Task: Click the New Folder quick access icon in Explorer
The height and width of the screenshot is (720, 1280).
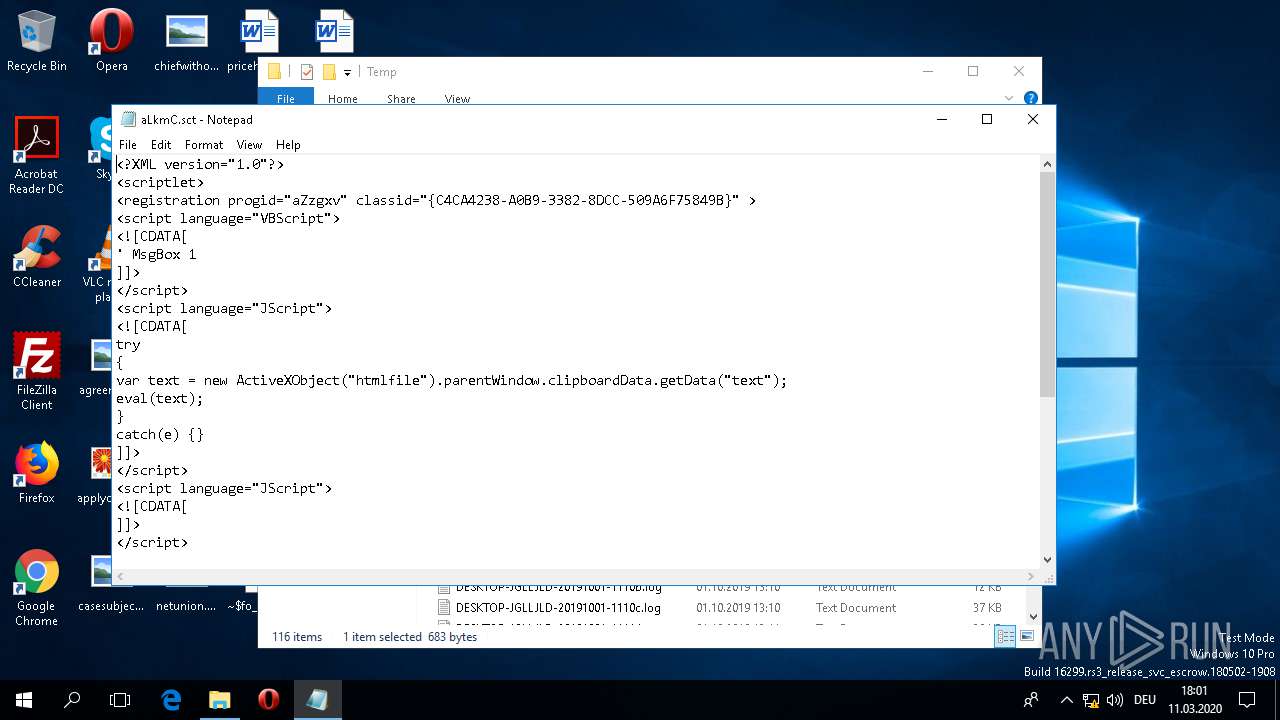Action: (329, 72)
